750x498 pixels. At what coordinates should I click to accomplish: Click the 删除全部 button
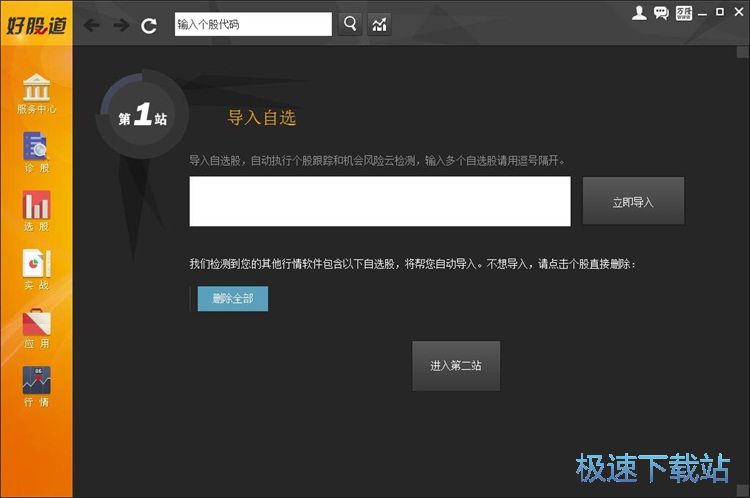click(x=233, y=299)
